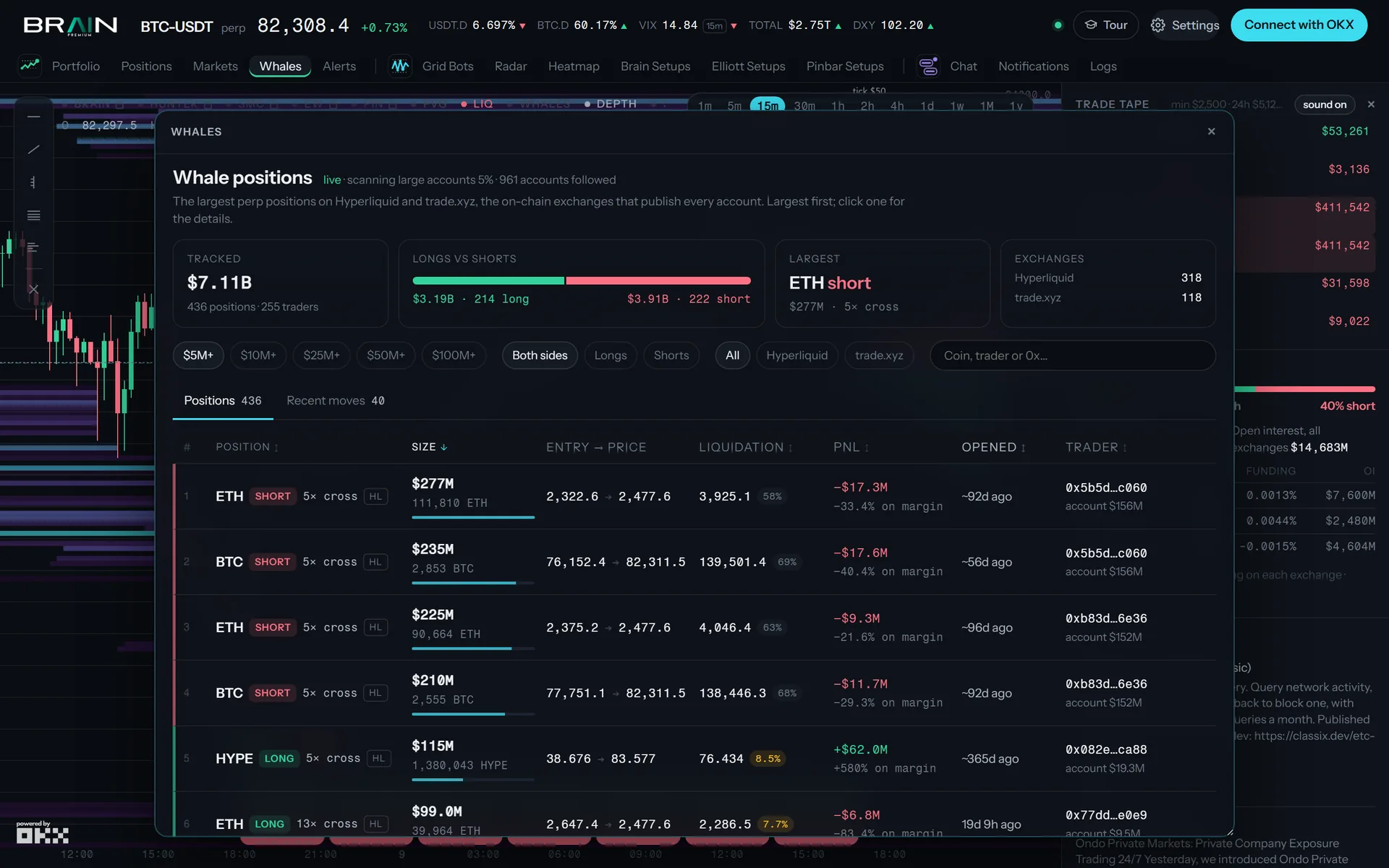
Task: Open Radar page
Action: (511, 66)
